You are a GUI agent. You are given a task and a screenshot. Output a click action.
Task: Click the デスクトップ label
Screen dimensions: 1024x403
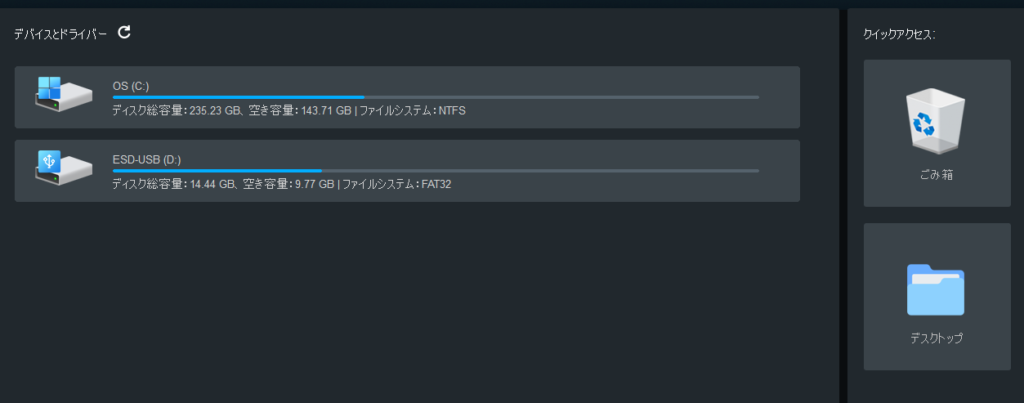click(x=936, y=338)
